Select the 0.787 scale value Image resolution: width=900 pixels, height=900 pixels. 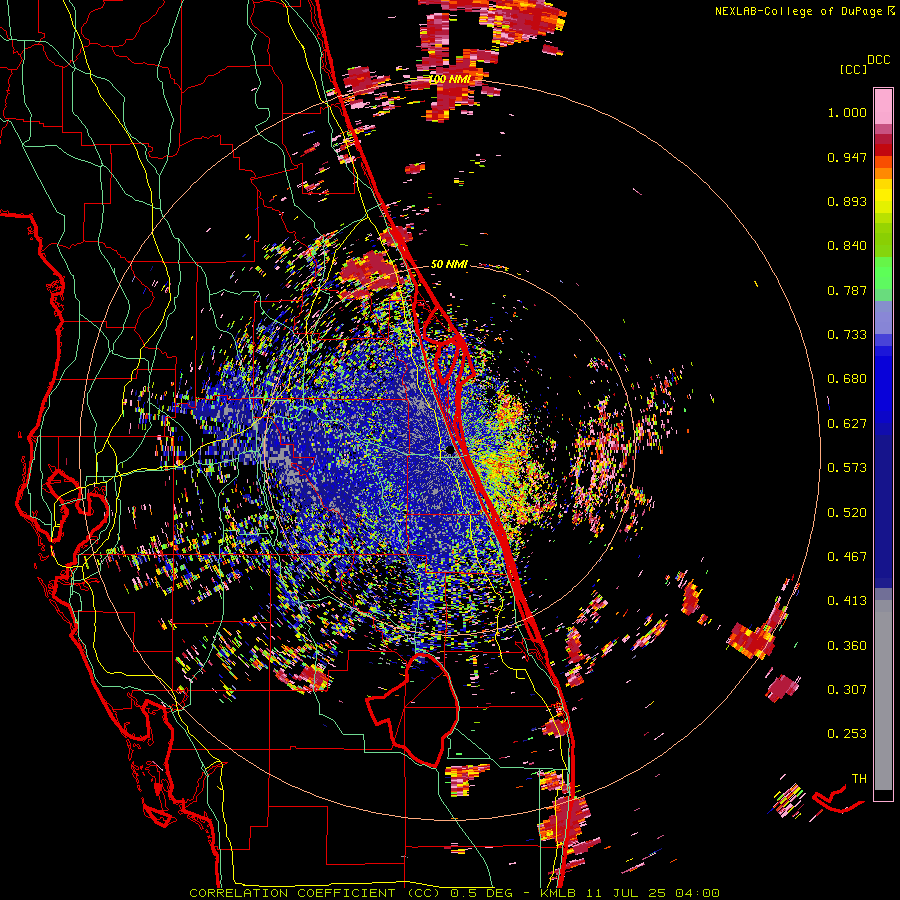coord(847,290)
